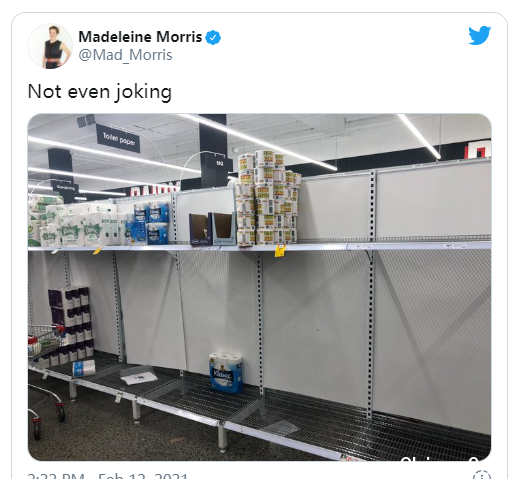The image size is (510, 479).
Task: Click the info icon below the photo
Action: [x=482, y=475]
